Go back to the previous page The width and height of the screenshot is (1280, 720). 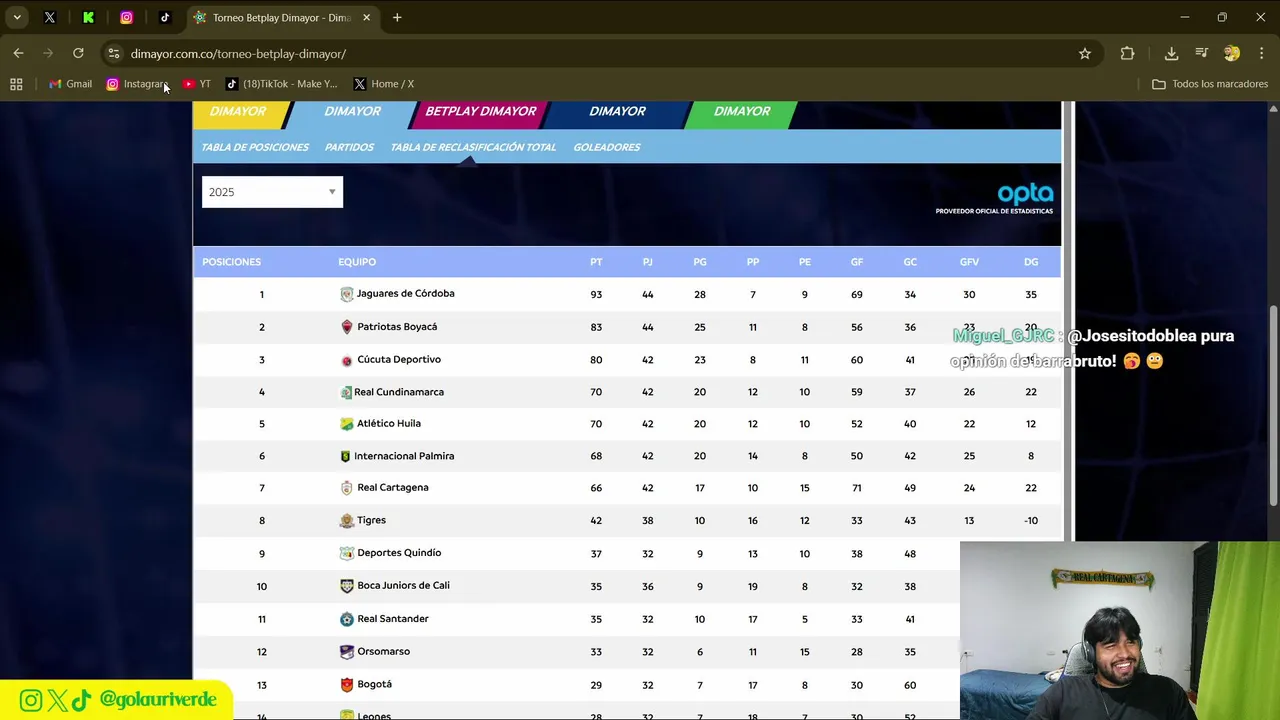tap(18, 53)
